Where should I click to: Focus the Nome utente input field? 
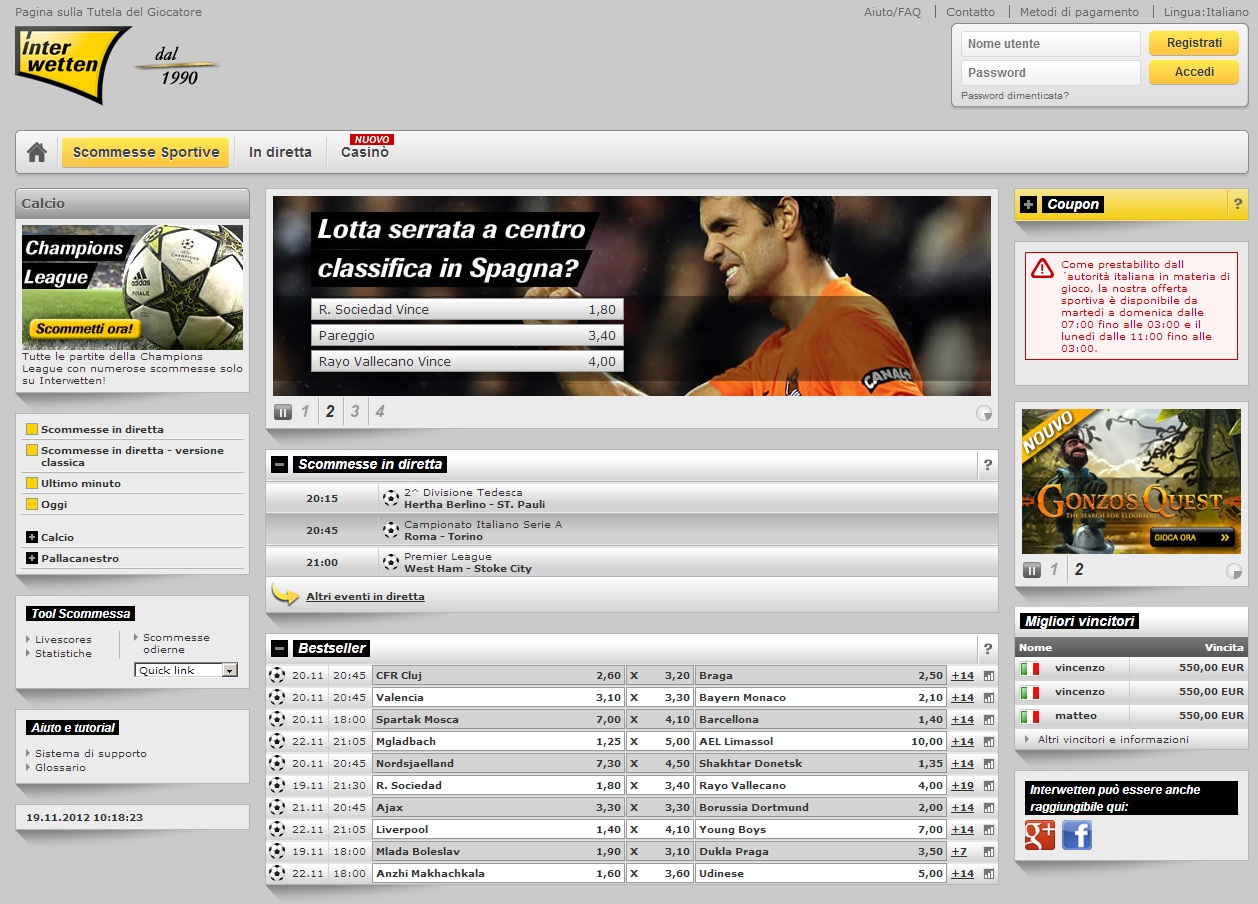click(1050, 44)
